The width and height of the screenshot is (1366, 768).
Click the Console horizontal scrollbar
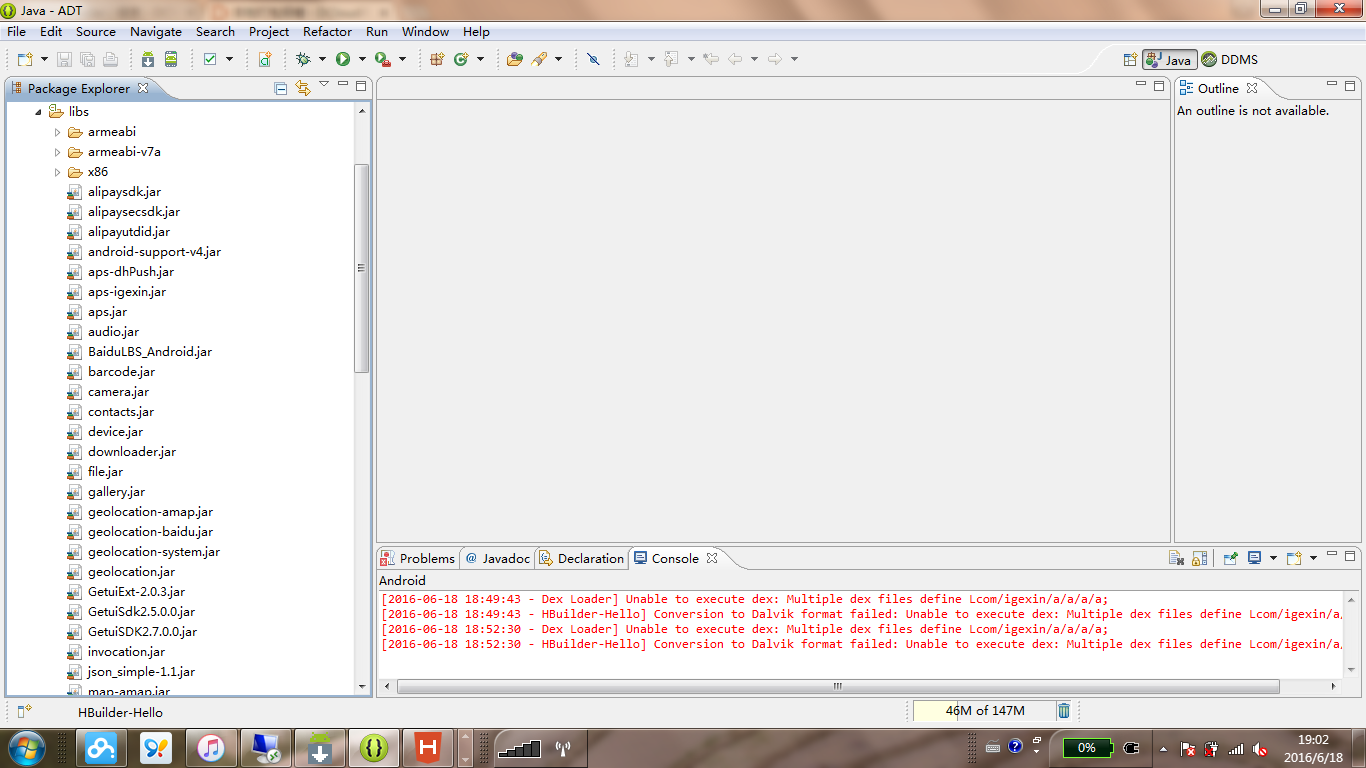point(837,687)
